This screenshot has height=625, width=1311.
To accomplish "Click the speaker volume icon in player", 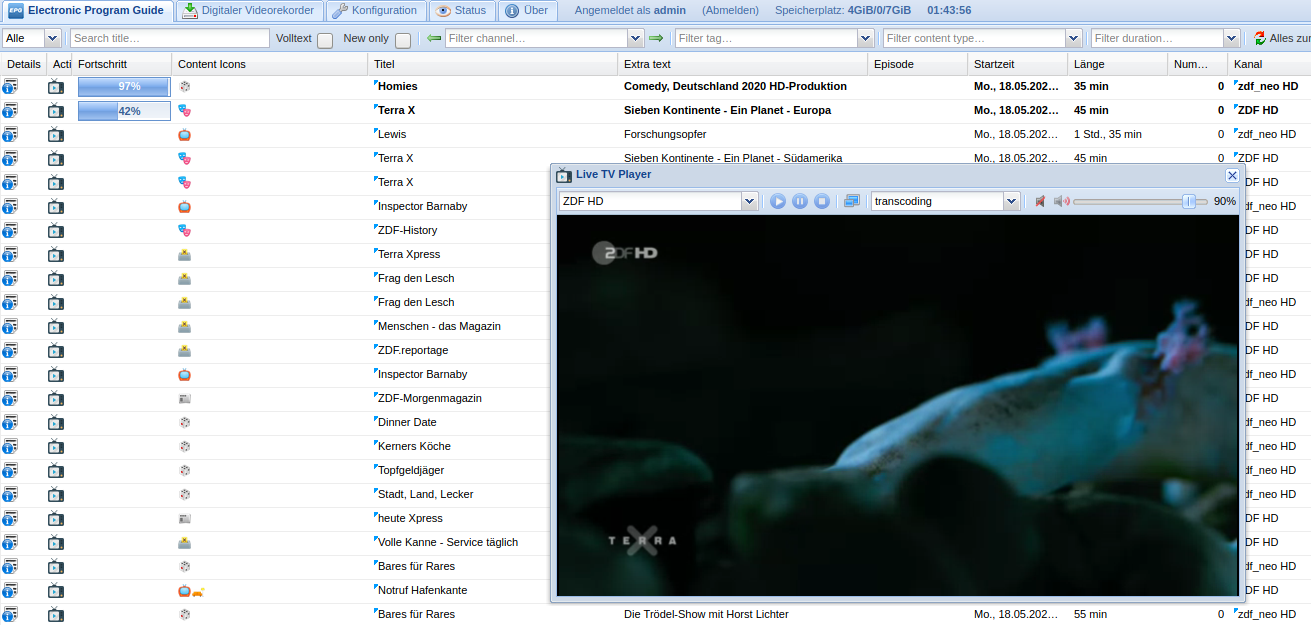I will (x=1061, y=201).
